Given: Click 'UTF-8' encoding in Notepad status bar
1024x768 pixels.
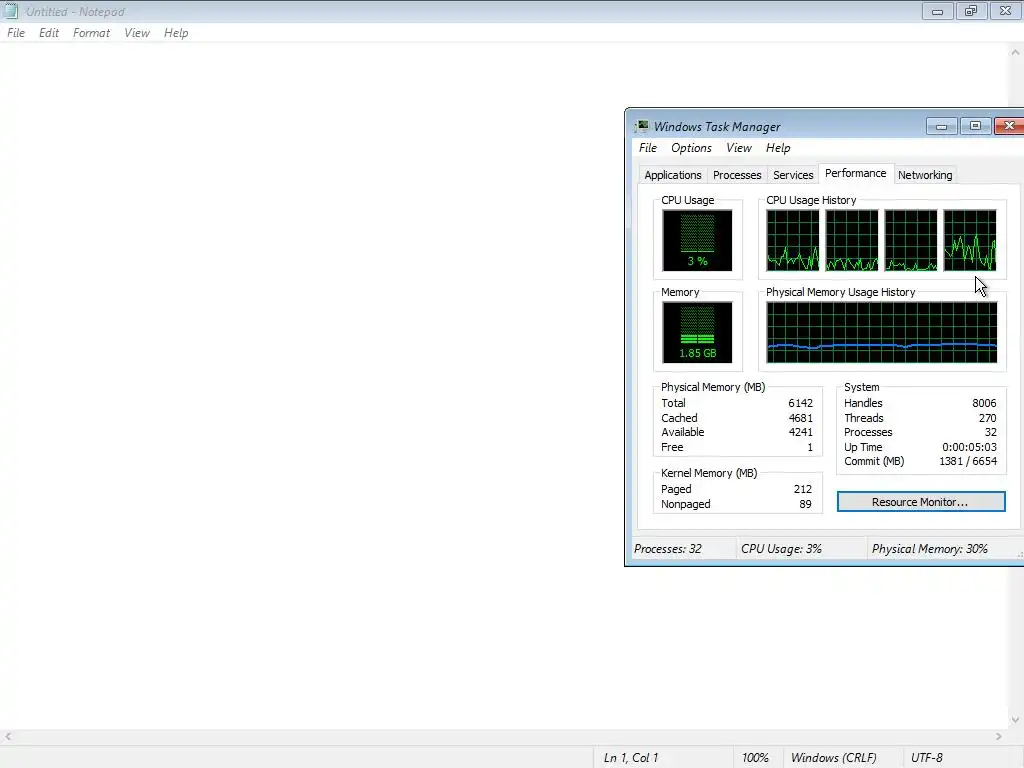Looking at the screenshot, I should [927, 758].
